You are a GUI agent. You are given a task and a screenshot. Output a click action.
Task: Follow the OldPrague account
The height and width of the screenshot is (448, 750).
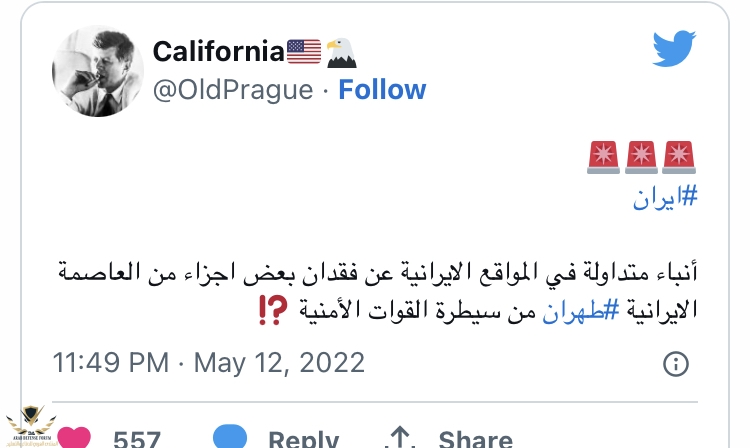[x=382, y=89]
